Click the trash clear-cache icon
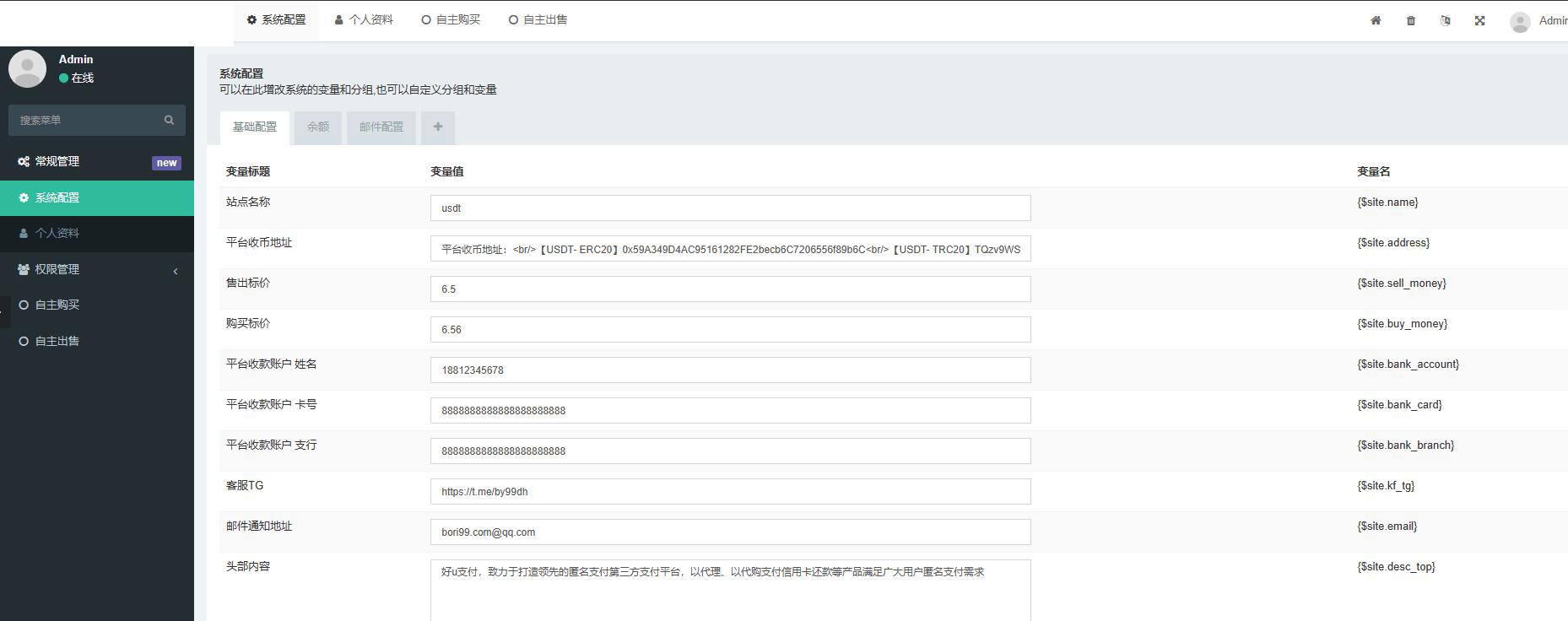The height and width of the screenshot is (621, 1568). (x=1411, y=21)
